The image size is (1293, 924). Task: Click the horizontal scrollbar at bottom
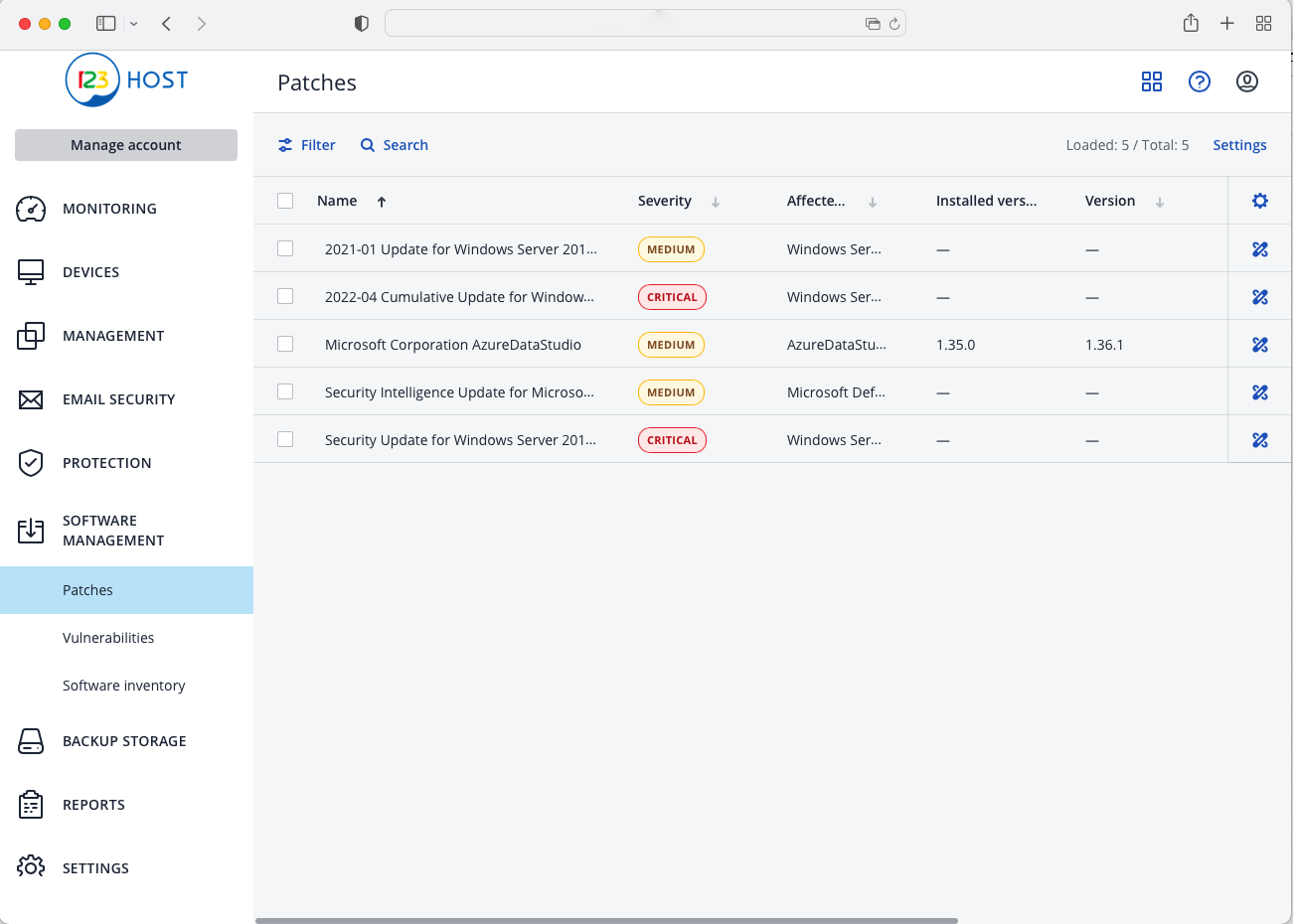coord(606,920)
